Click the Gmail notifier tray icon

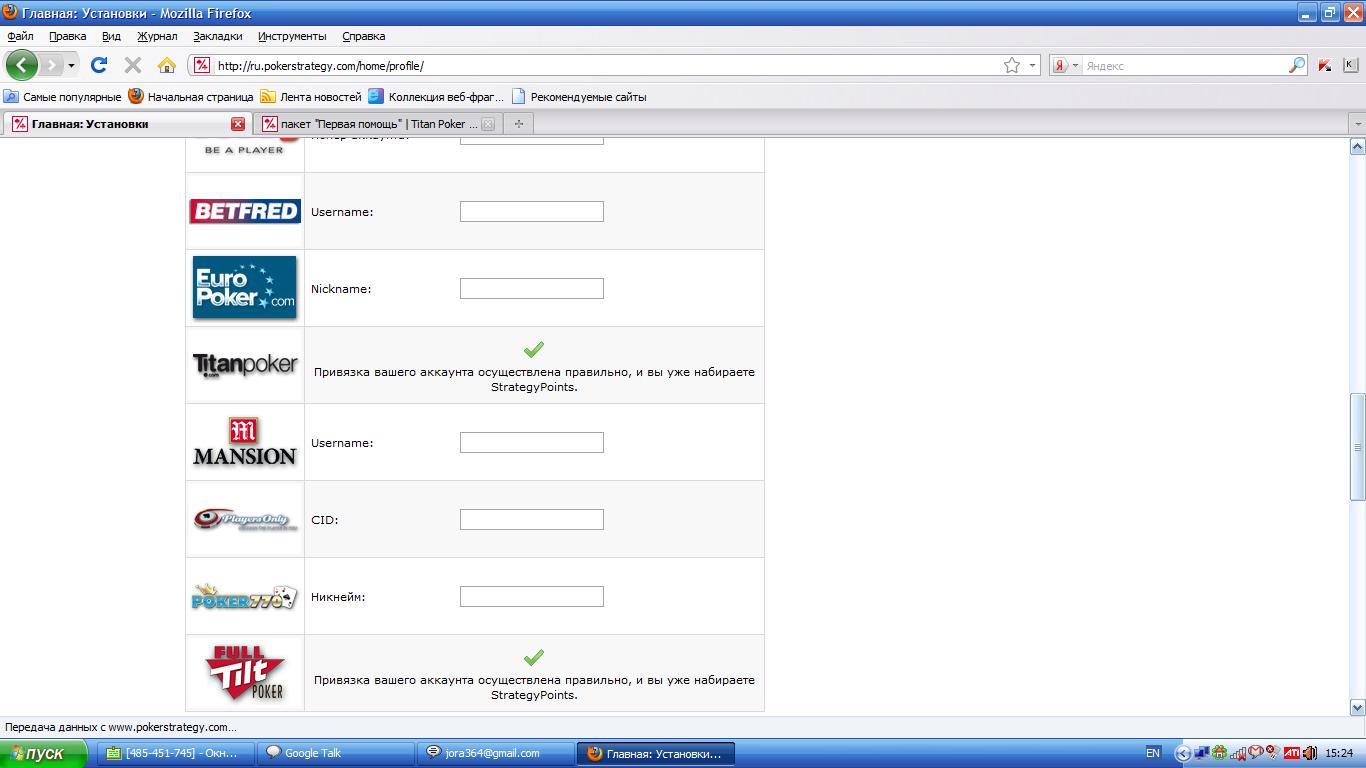pyautogui.click(x=1256, y=753)
